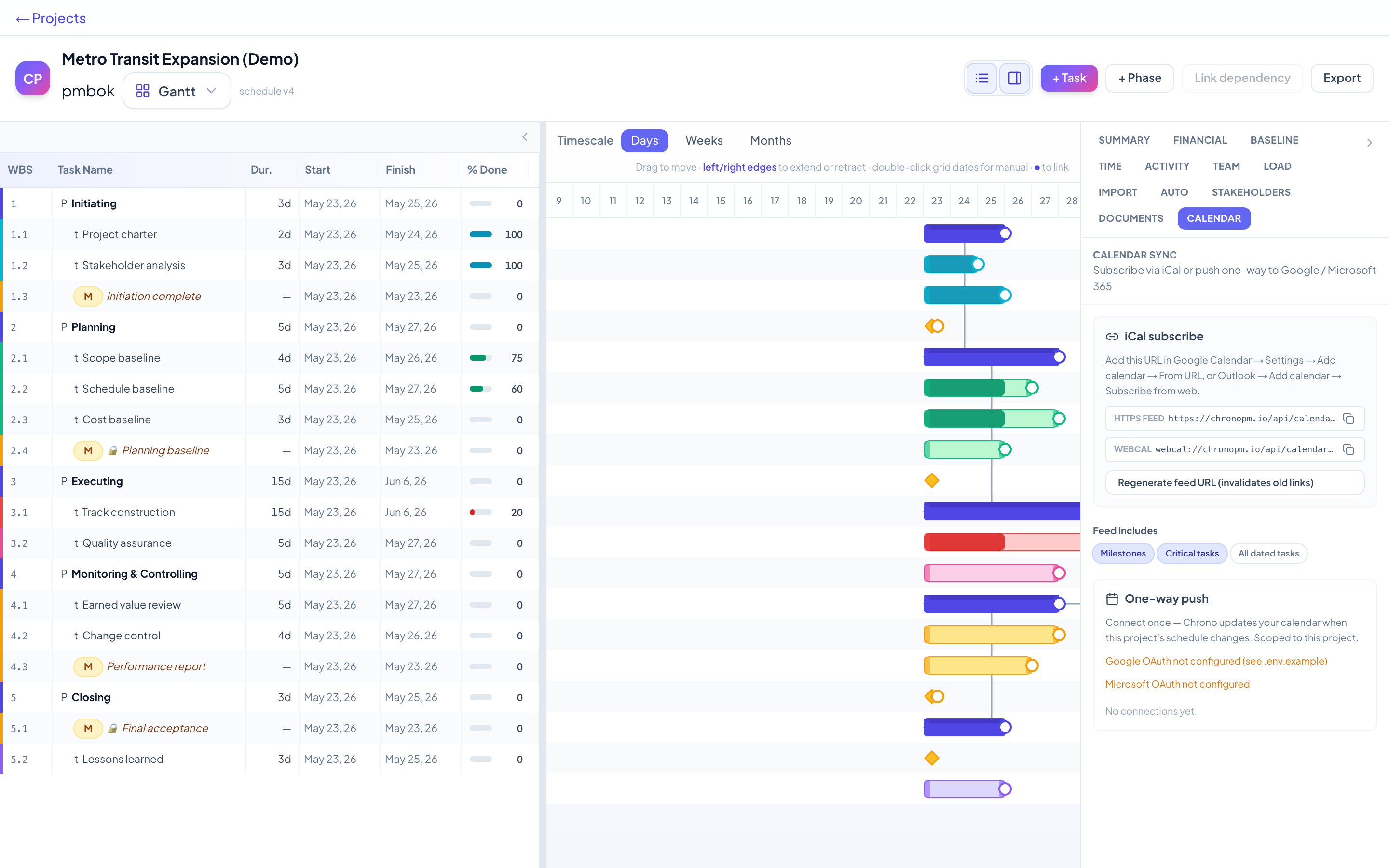
Task: Toggle All dated tasks feed filter
Action: (1268, 554)
